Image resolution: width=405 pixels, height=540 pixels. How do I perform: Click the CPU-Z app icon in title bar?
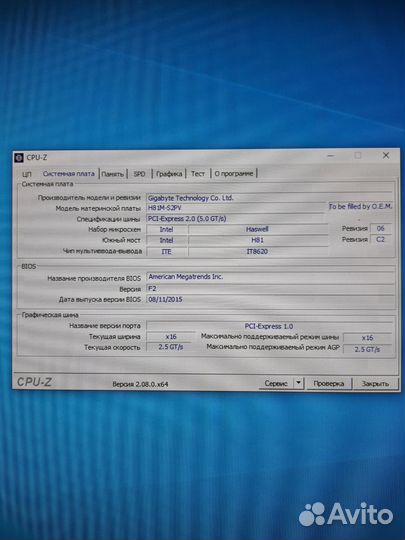(x=19, y=158)
